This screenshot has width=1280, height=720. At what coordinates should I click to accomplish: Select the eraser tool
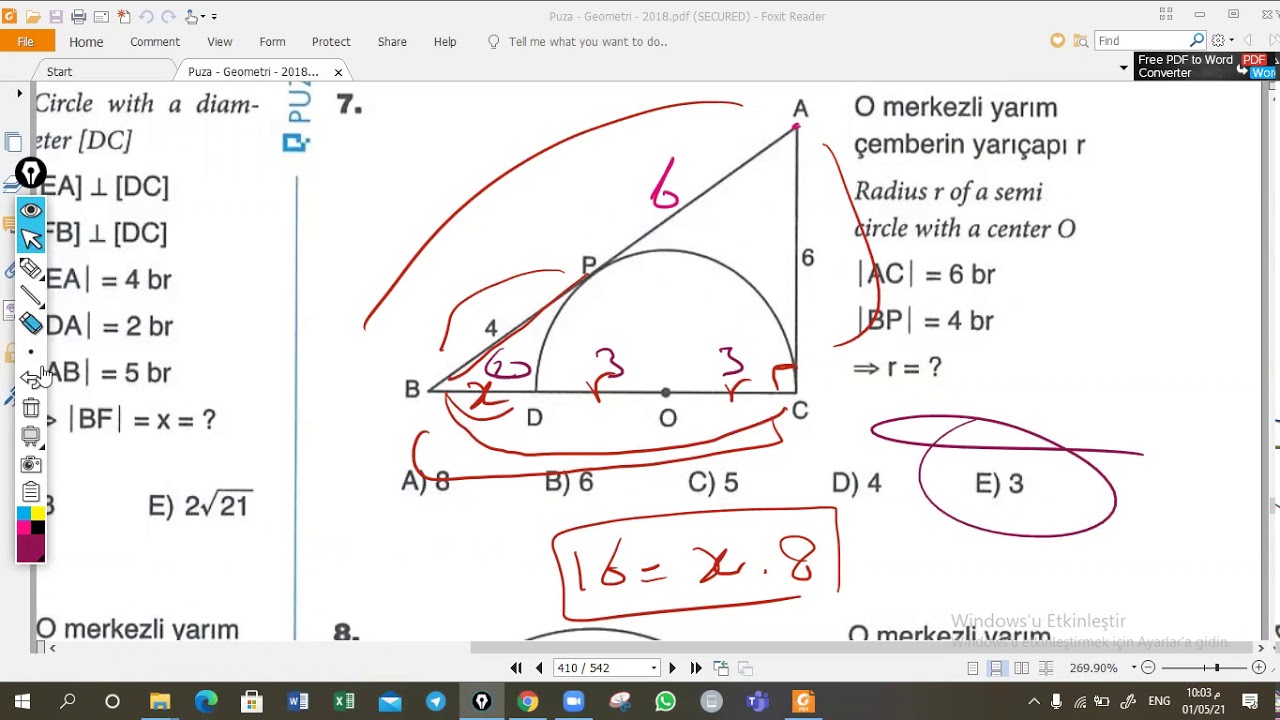(31, 323)
